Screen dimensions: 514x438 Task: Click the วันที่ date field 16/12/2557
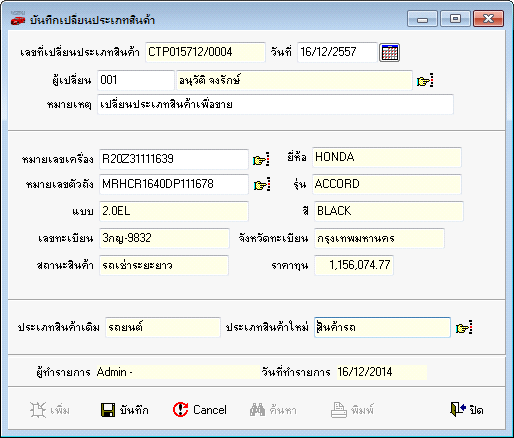pos(337,52)
